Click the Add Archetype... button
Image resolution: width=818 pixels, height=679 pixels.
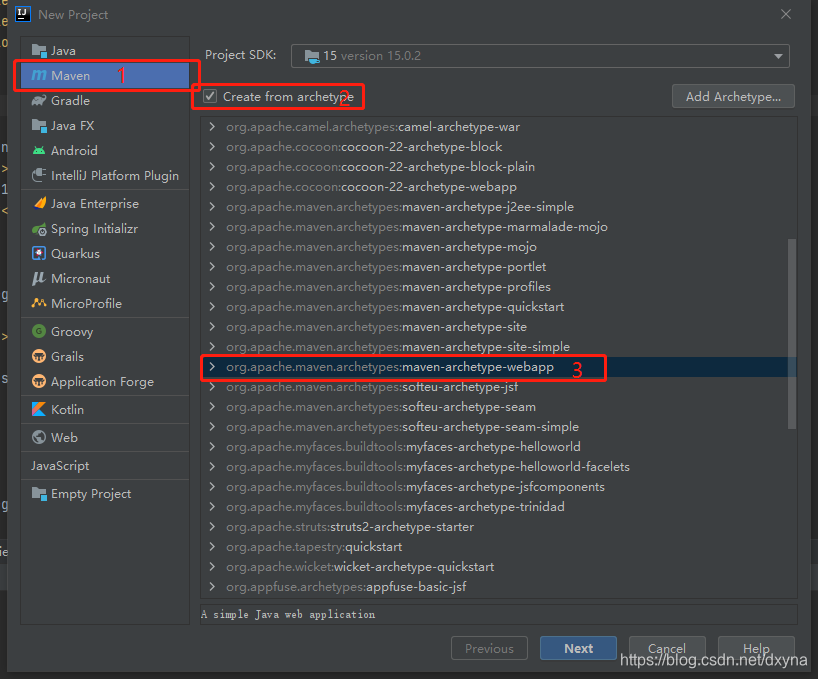733,96
